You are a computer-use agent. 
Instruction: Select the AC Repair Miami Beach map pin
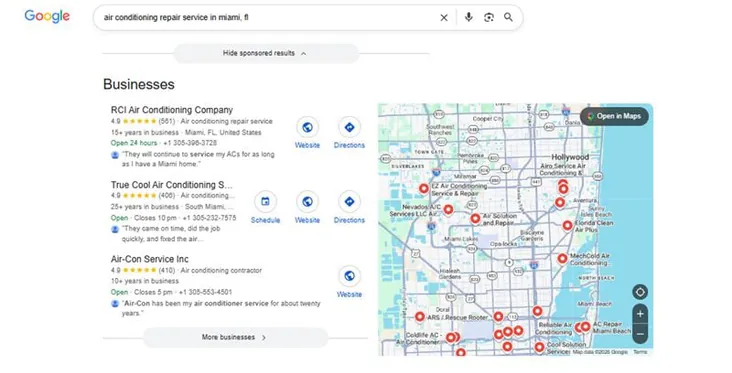(585, 327)
